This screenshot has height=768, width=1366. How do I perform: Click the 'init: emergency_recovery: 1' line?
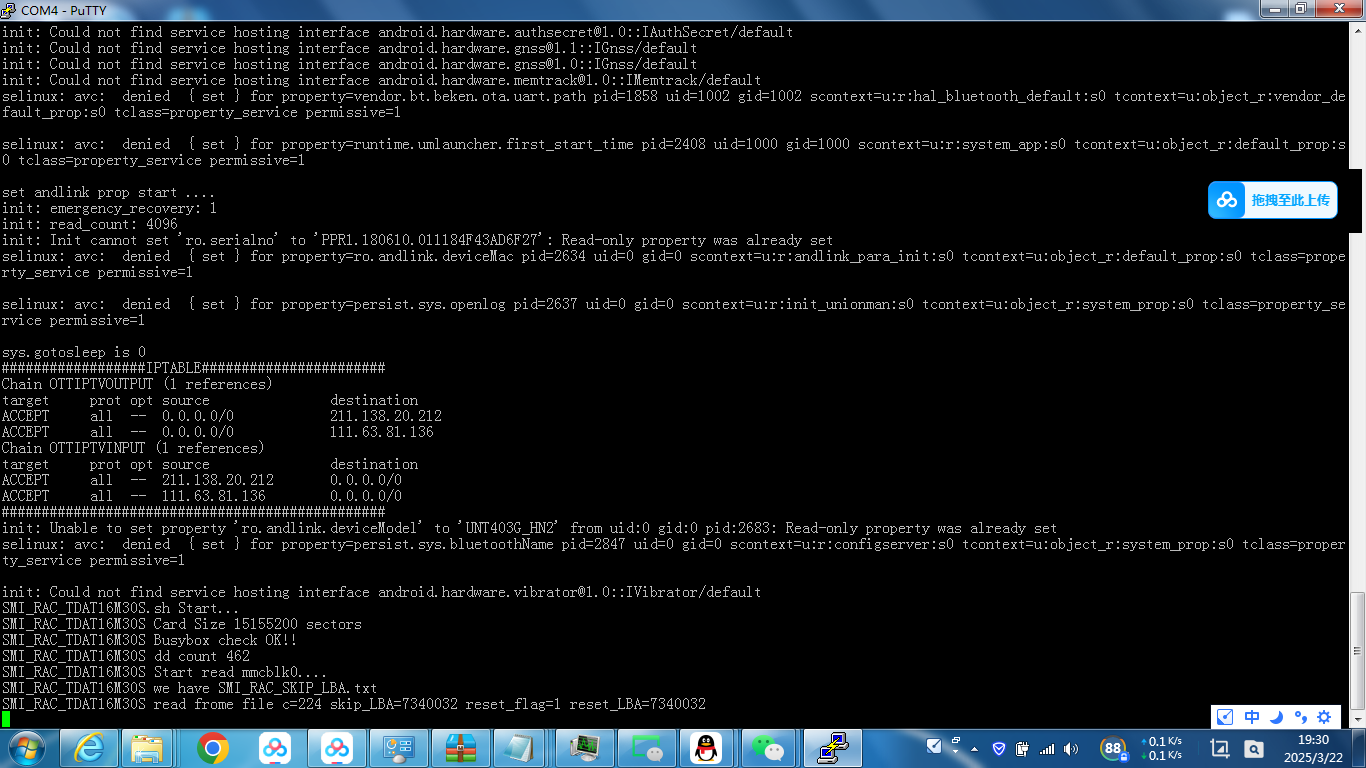tap(109, 208)
